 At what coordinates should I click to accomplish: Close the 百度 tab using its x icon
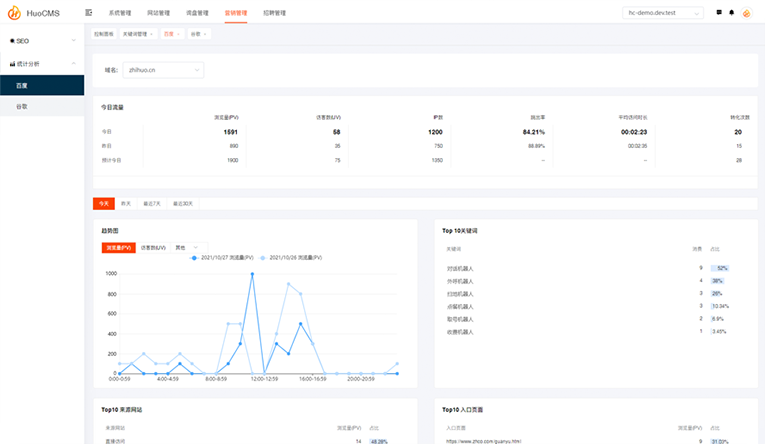(180, 34)
